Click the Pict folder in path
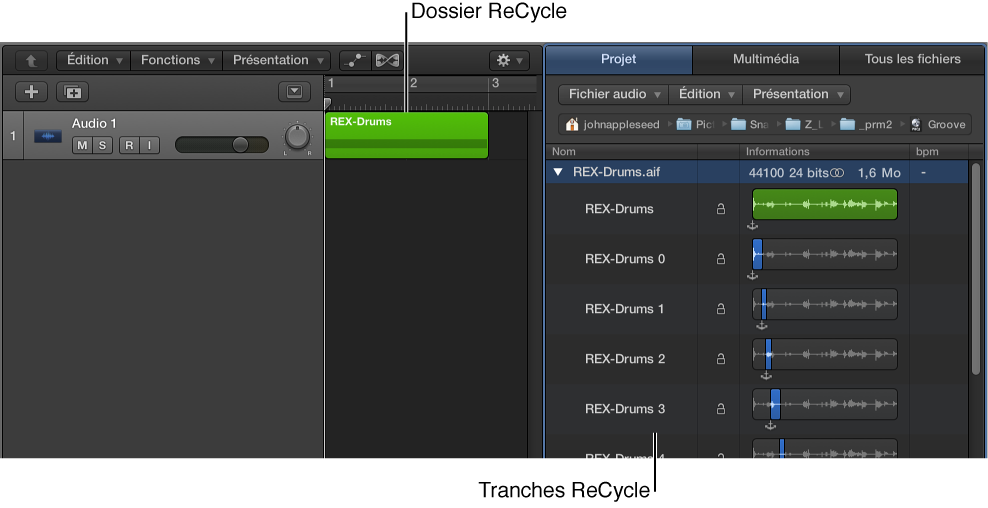Viewport: 988px width, 508px height. pos(695,125)
